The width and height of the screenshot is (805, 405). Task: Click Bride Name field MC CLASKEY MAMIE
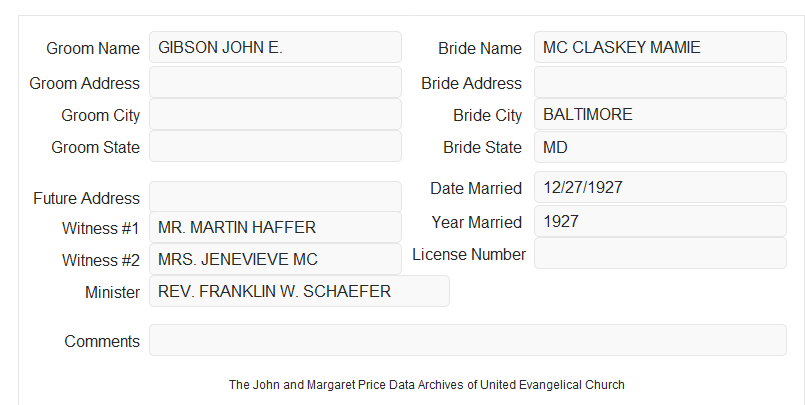660,47
